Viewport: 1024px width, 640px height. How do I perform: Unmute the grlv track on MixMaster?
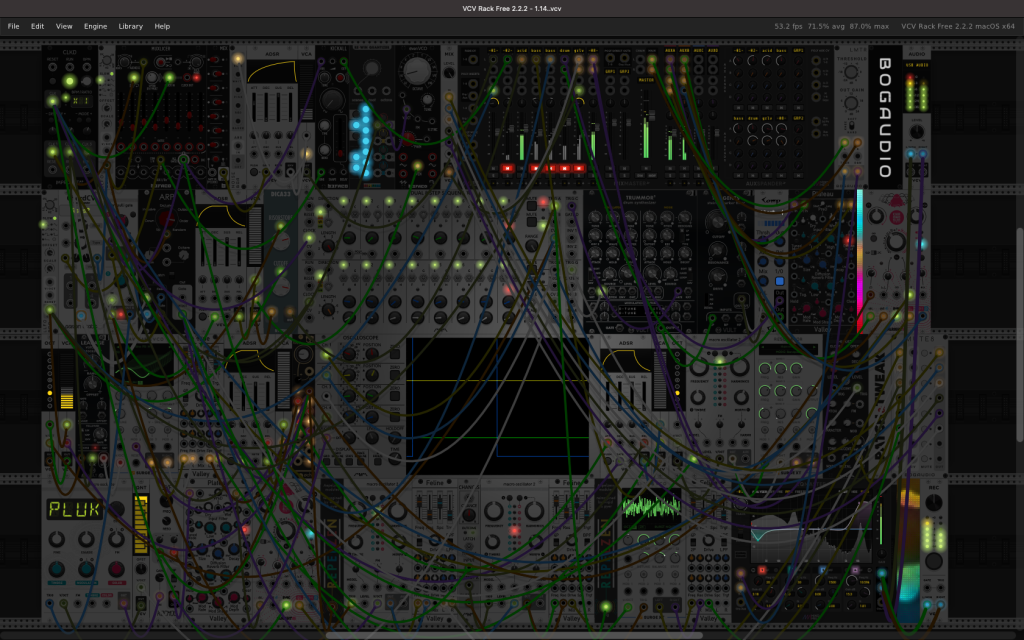[579, 168]
